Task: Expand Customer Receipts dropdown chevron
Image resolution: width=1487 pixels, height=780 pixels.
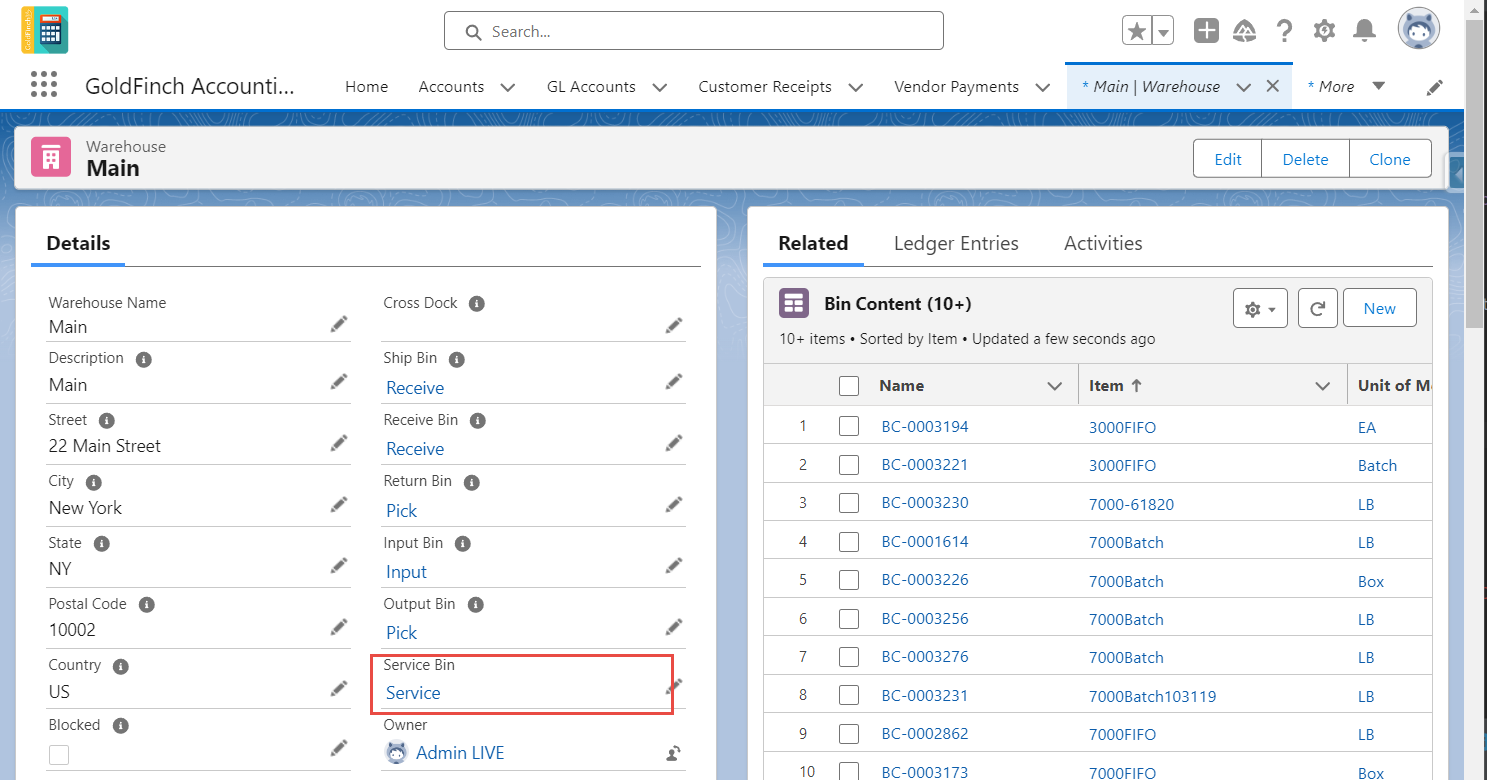Action: click(x=856, y=87)
